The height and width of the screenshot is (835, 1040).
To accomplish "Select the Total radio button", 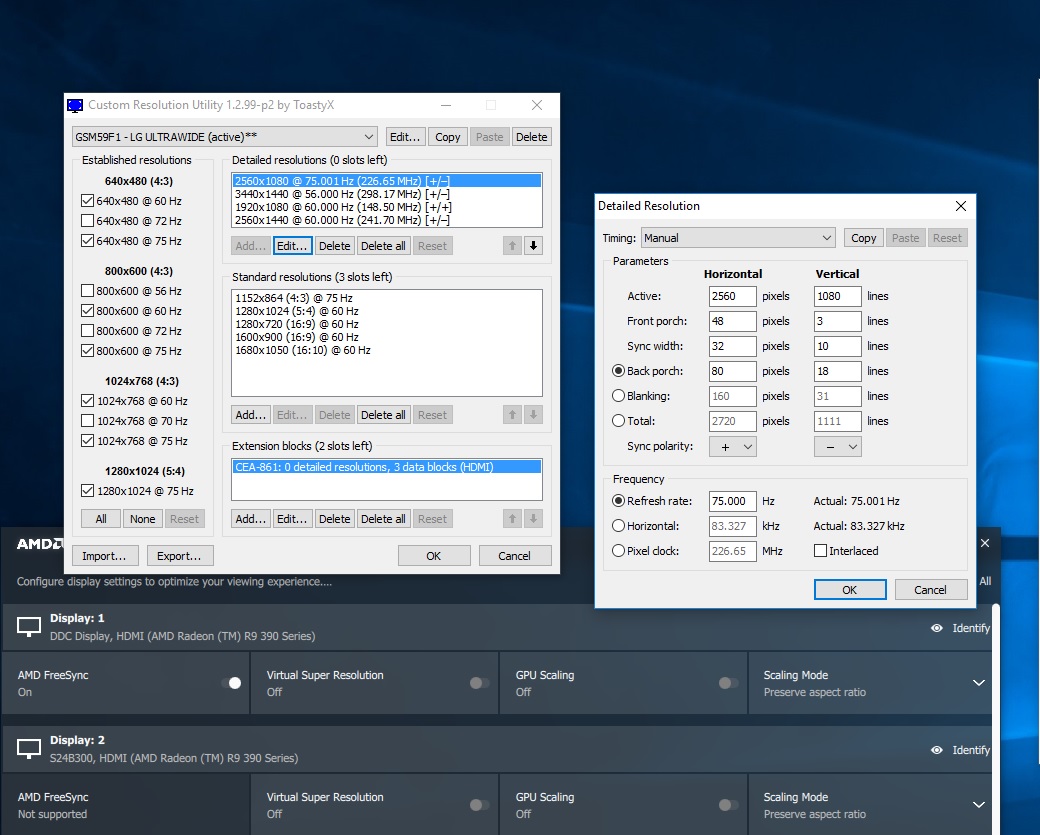I will (x=618, y=420).
